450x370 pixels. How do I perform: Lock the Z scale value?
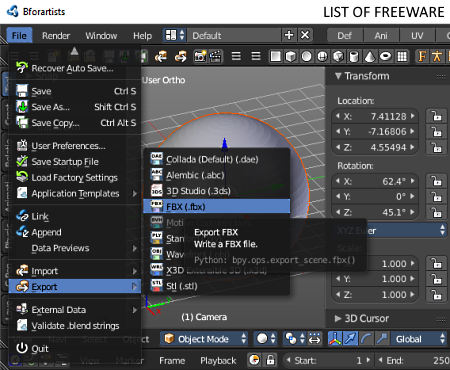click(x=436, y=295)
